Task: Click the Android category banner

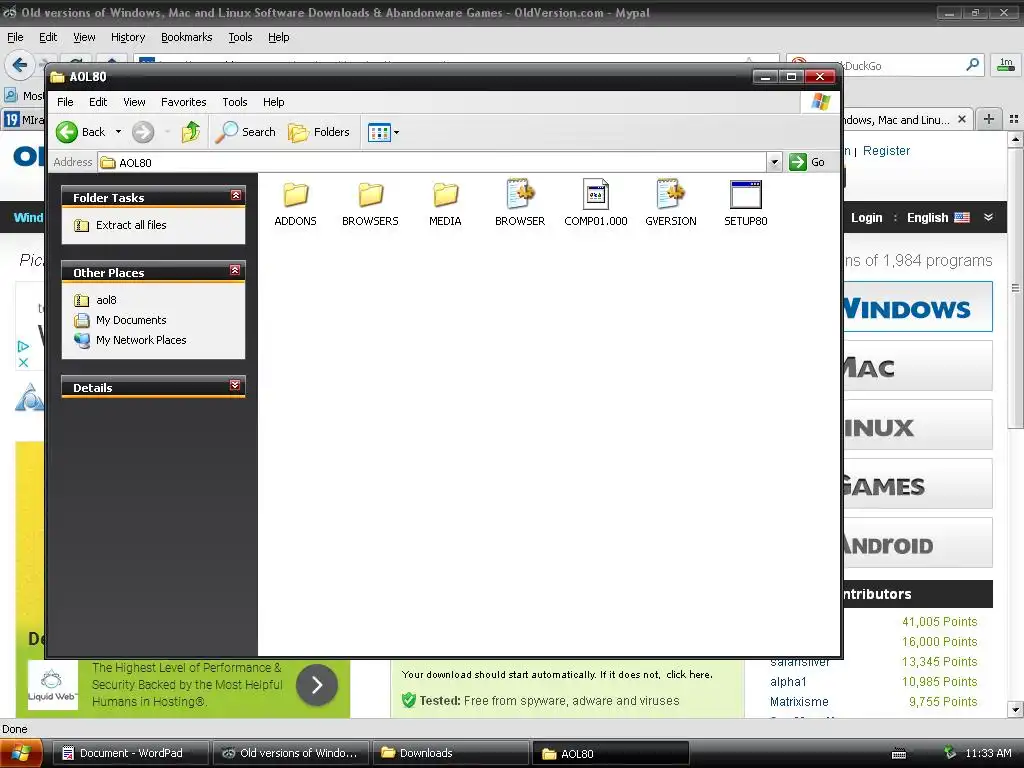Action: 917,543
